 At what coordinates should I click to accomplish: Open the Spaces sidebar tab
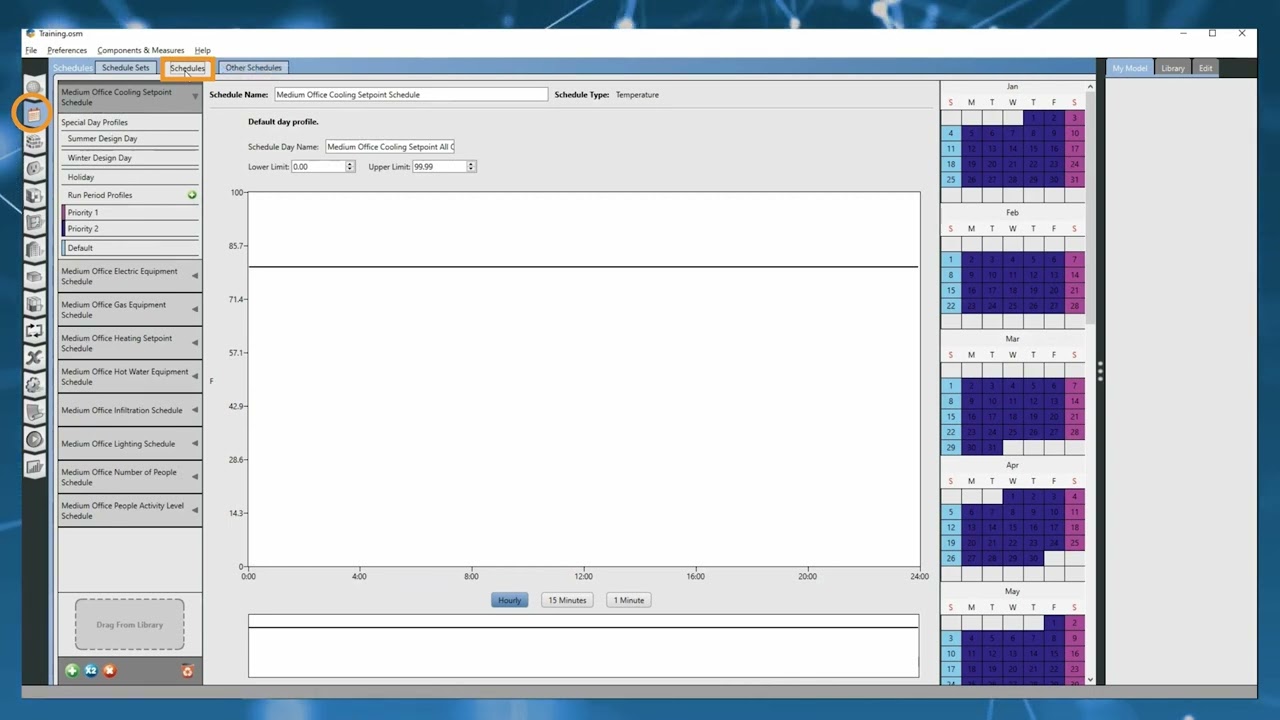tap(34, 276)
